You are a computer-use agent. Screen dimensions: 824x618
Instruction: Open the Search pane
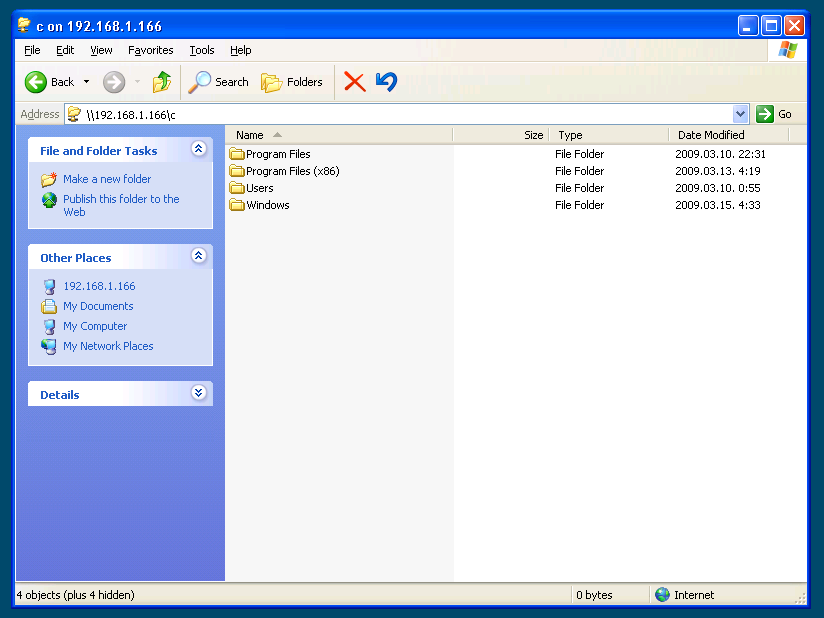pyautogui.click(x=219, y=82)
